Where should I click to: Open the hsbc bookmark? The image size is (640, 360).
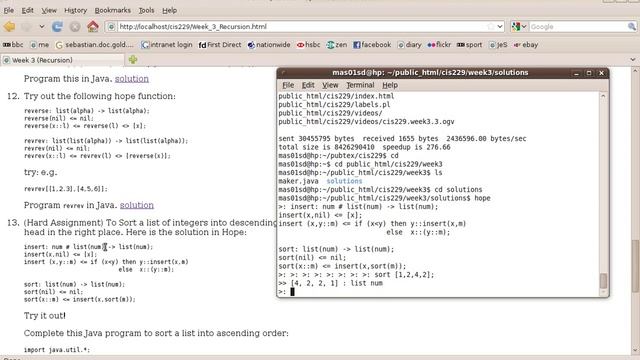(309, 44)
